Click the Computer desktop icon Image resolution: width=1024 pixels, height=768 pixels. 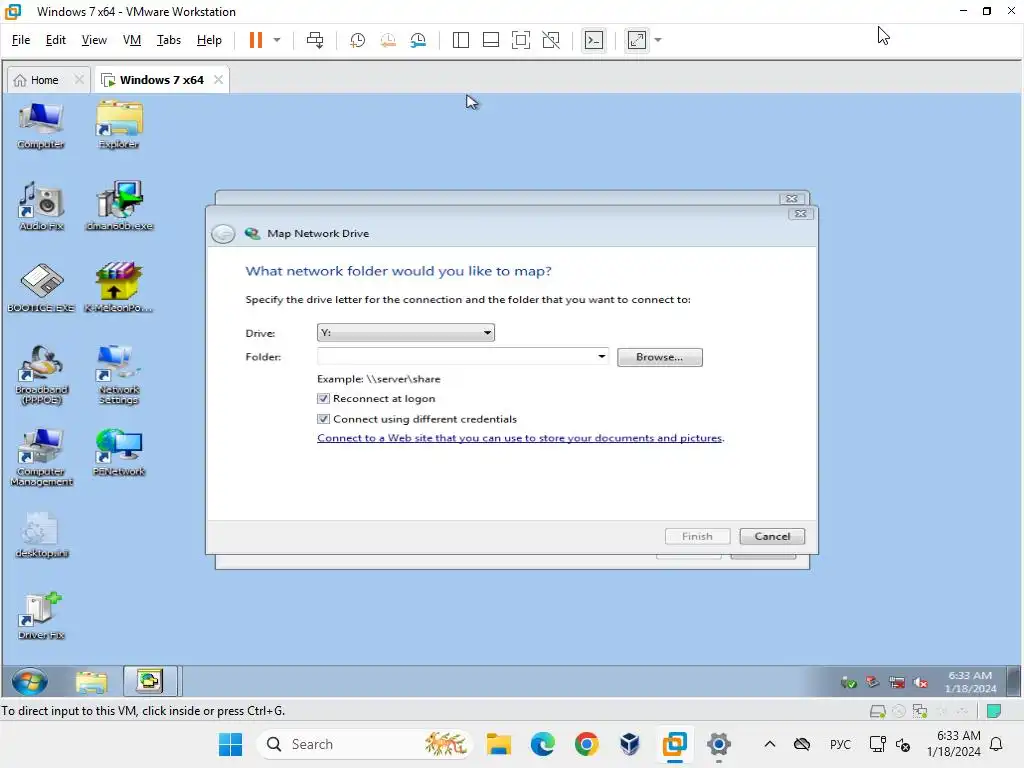40,126
